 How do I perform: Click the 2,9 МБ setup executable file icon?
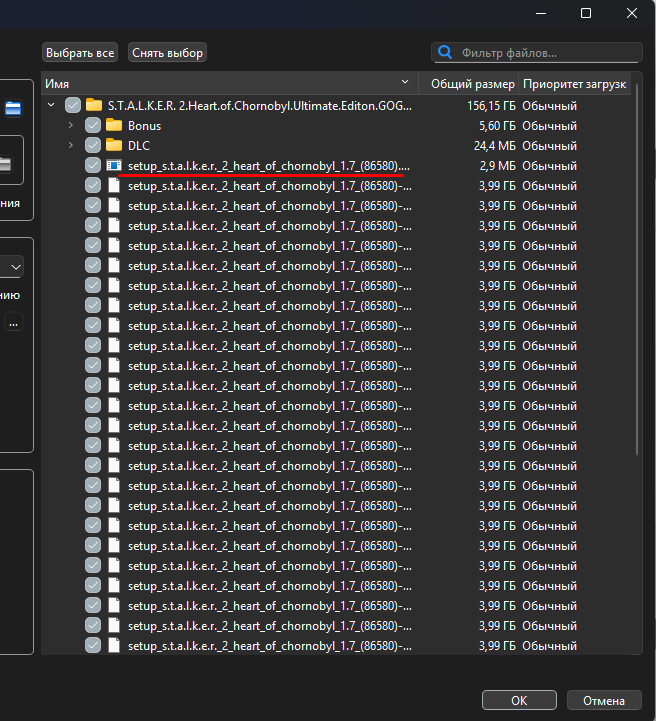114,165
